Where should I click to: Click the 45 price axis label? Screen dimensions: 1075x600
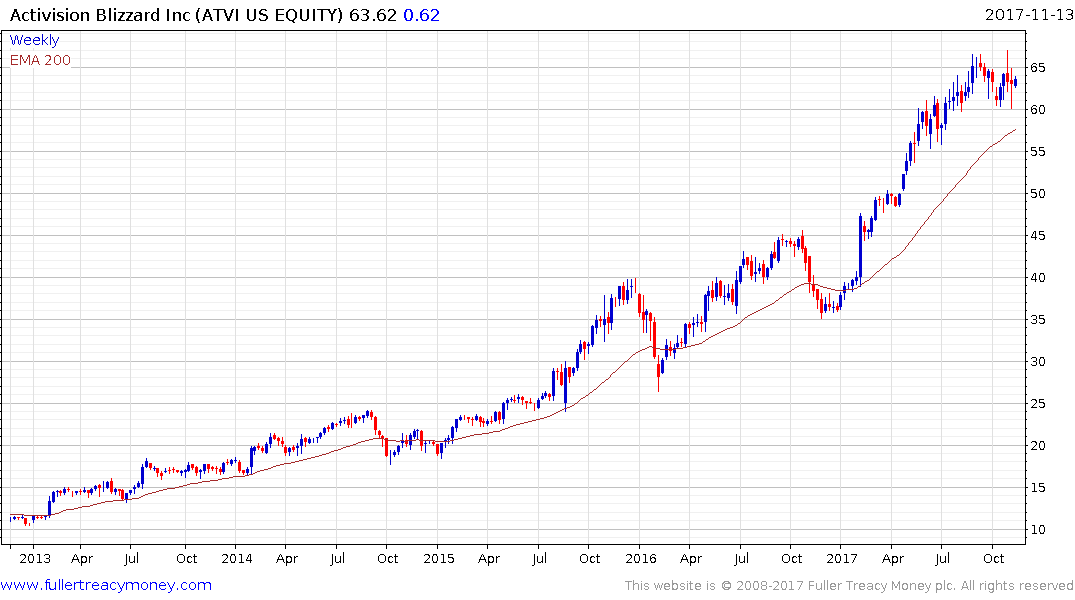coord(1037,236)
